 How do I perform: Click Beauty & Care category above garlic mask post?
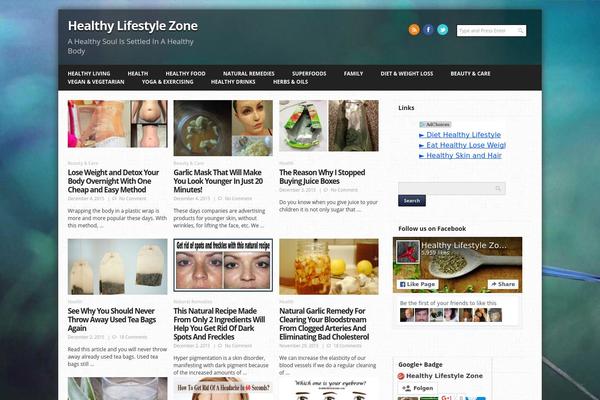click(189, 163)
